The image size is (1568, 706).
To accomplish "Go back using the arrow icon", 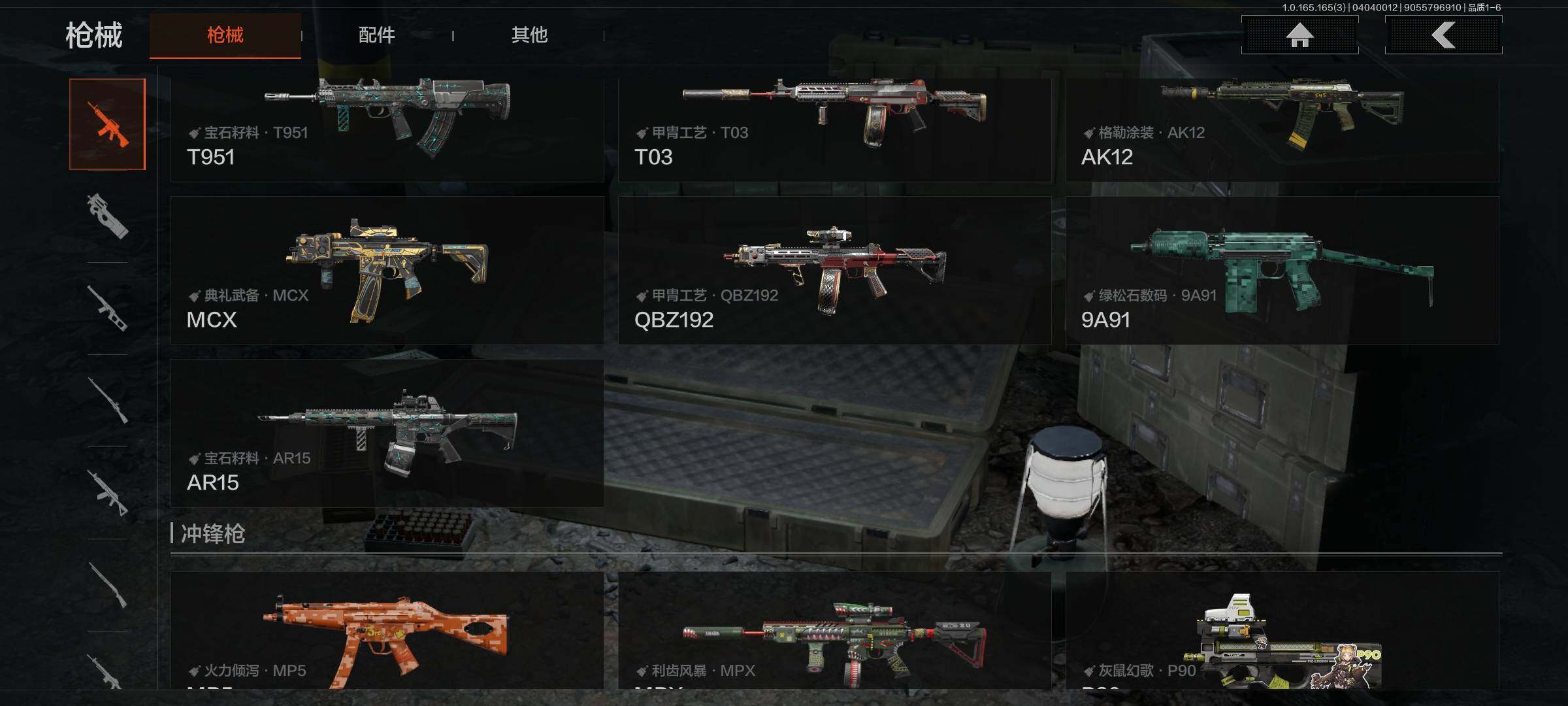I will click(x=1443, y=35).
